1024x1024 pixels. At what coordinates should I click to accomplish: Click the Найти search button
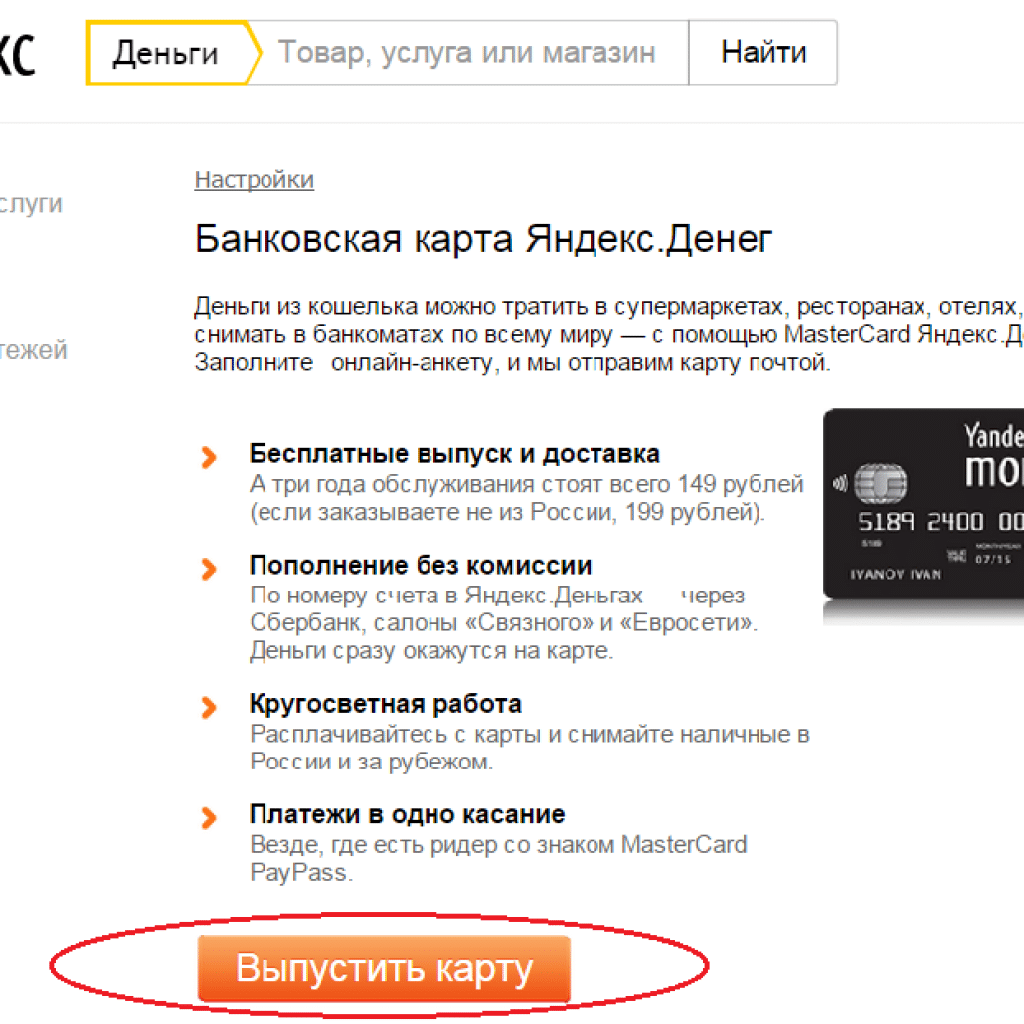point(763,53)
